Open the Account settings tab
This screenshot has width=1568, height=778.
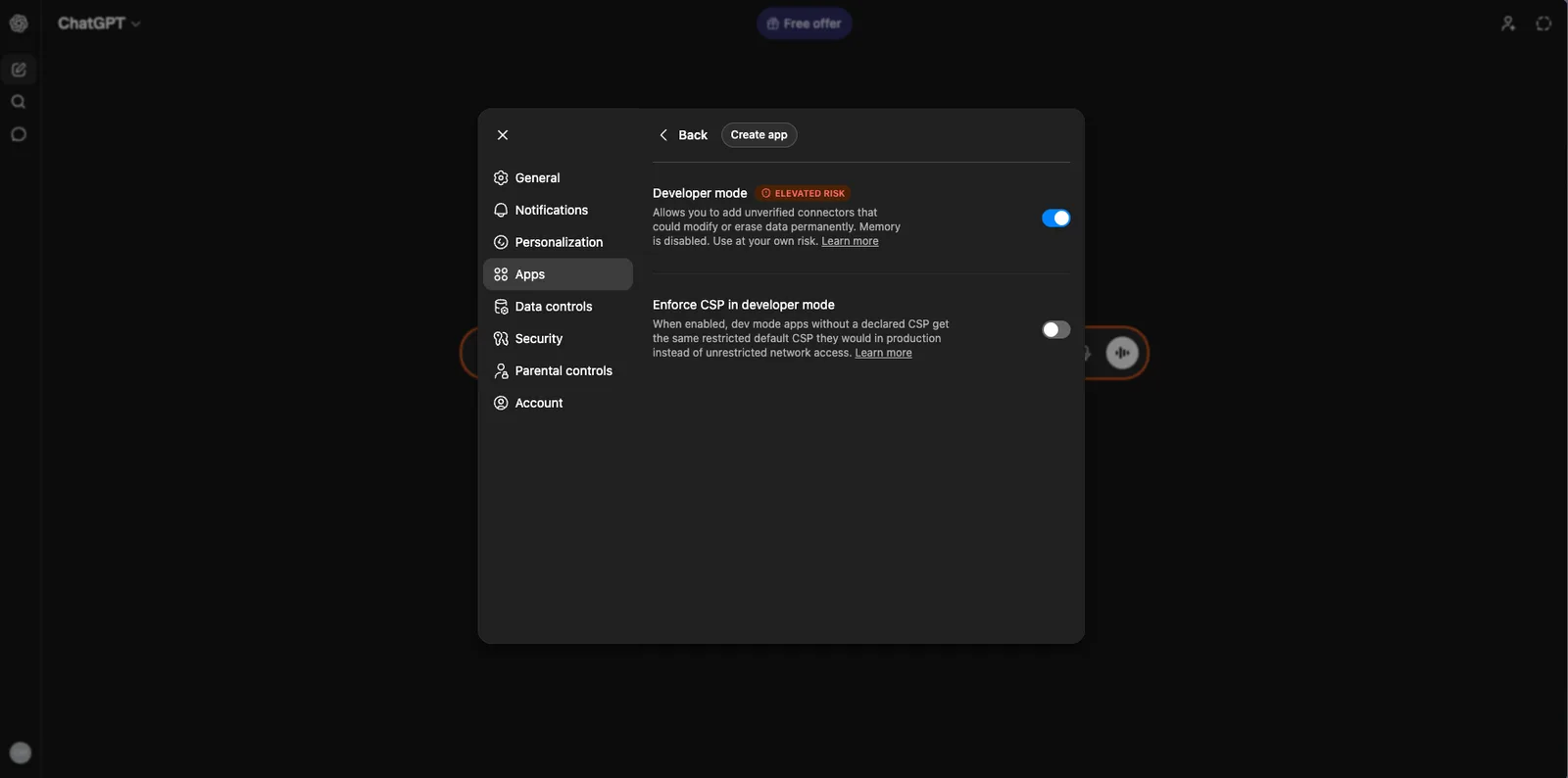(558, 404)
